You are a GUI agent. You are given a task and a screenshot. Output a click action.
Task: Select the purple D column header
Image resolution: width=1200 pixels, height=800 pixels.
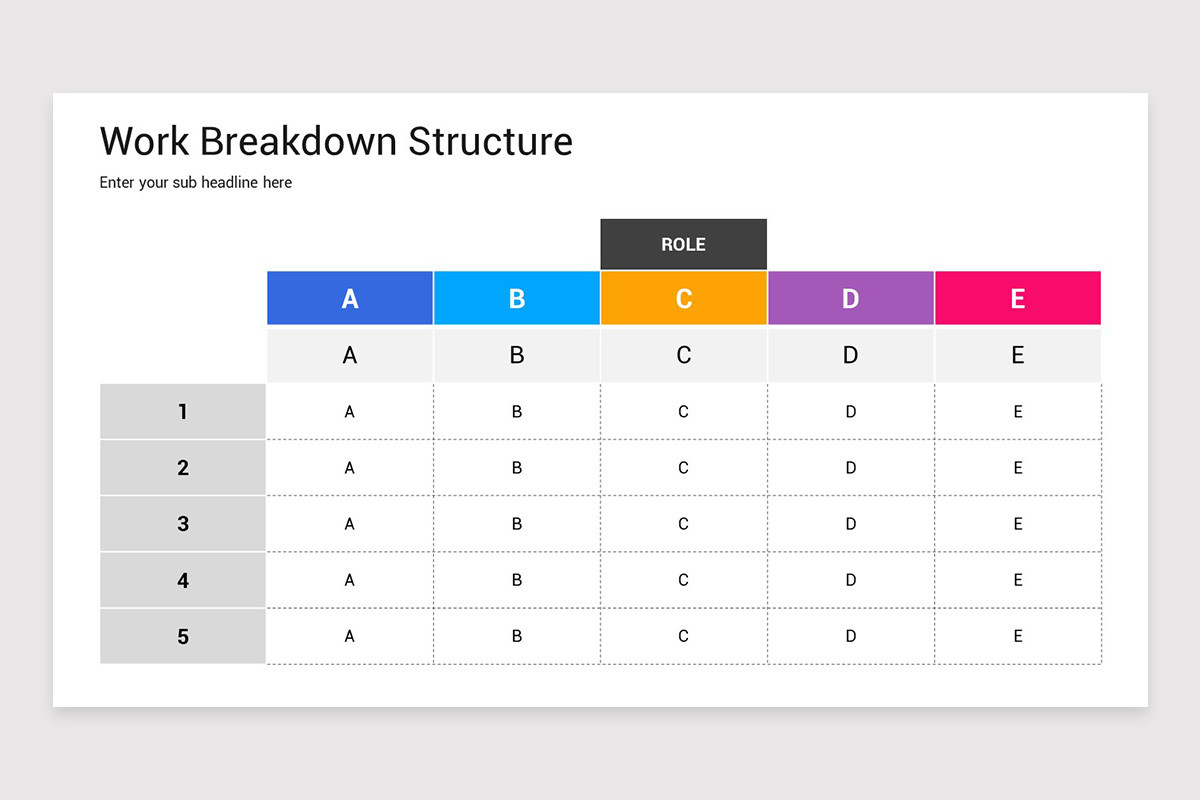coord(851,298)
